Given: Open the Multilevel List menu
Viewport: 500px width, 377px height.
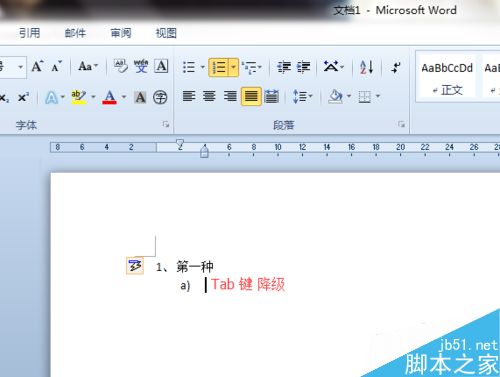Looking at the screenshot, I should pos(252,67).
